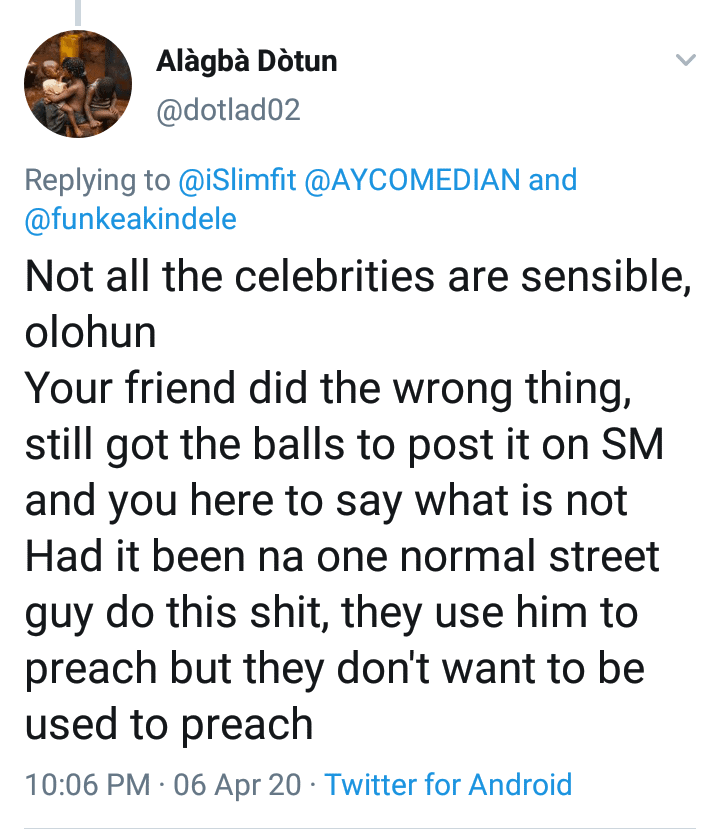720x839 pixels.
Task: Open the @funkeakindele mention link
Action: (x=130, y=218)
